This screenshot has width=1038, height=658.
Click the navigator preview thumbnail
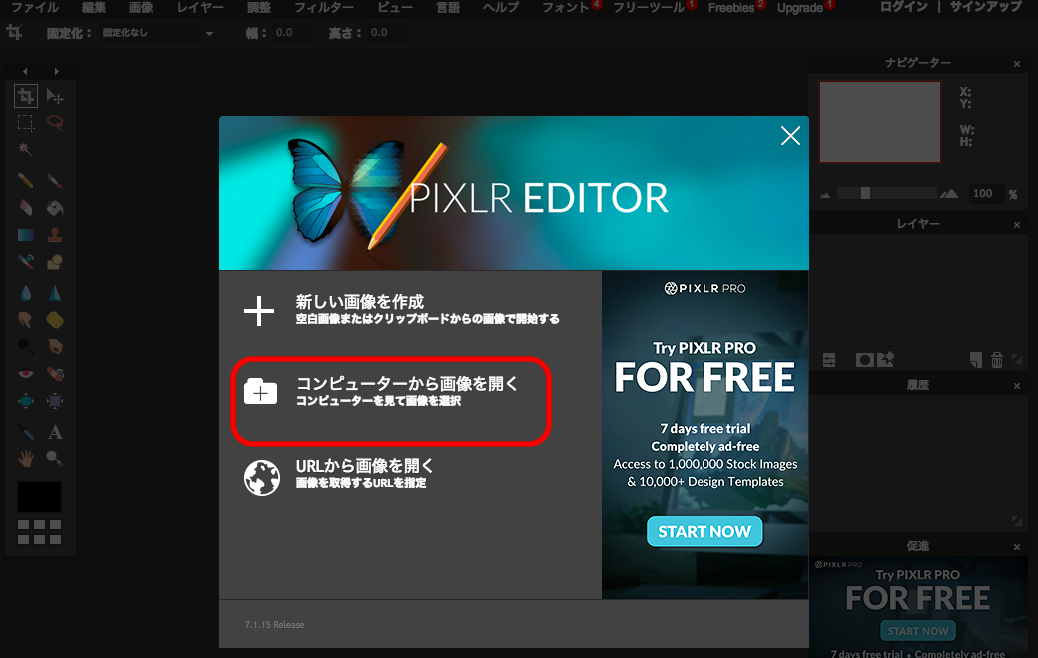point(880,122)
